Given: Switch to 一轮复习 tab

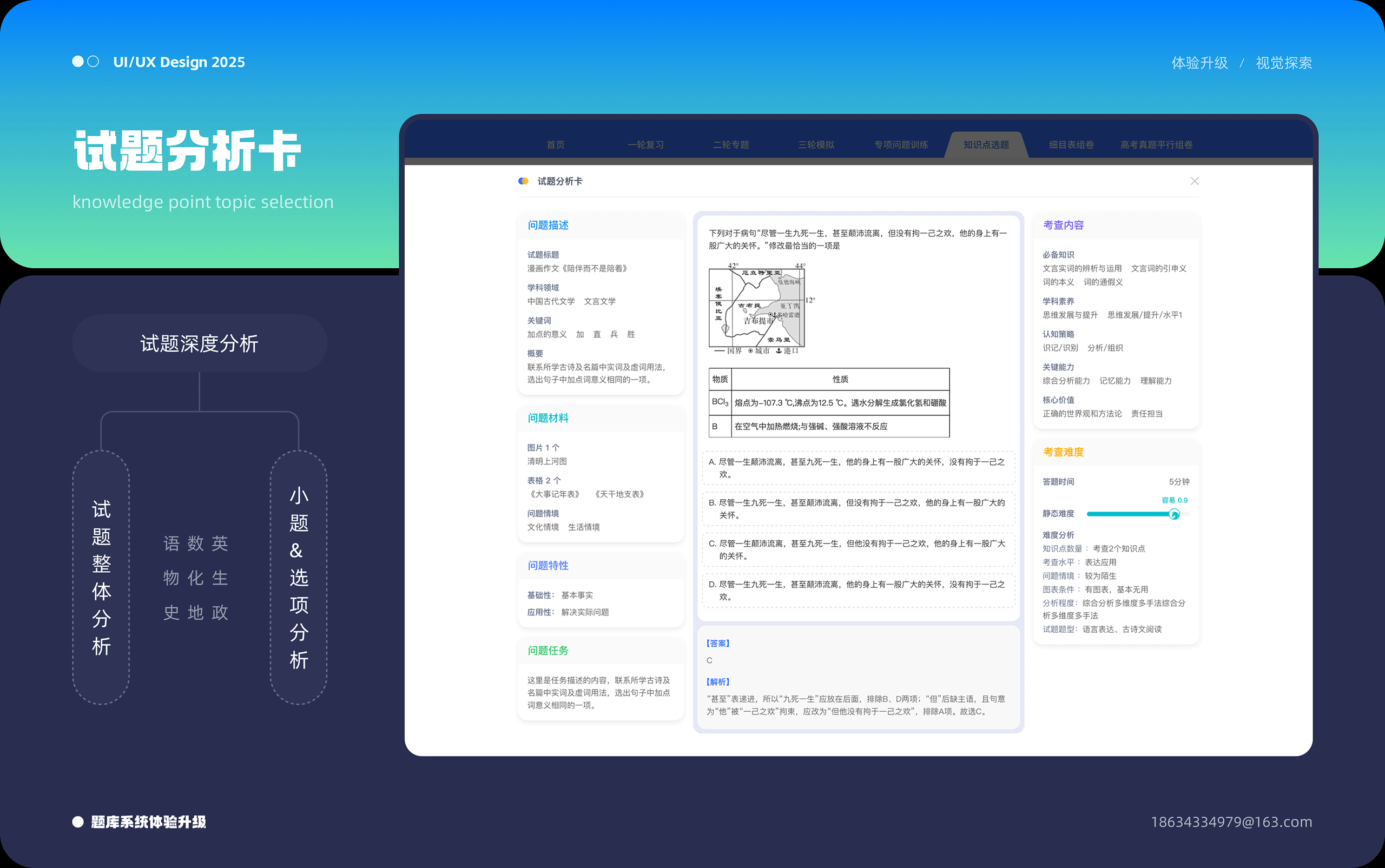Looking at the screenshot, I should [x=645, y=145].
